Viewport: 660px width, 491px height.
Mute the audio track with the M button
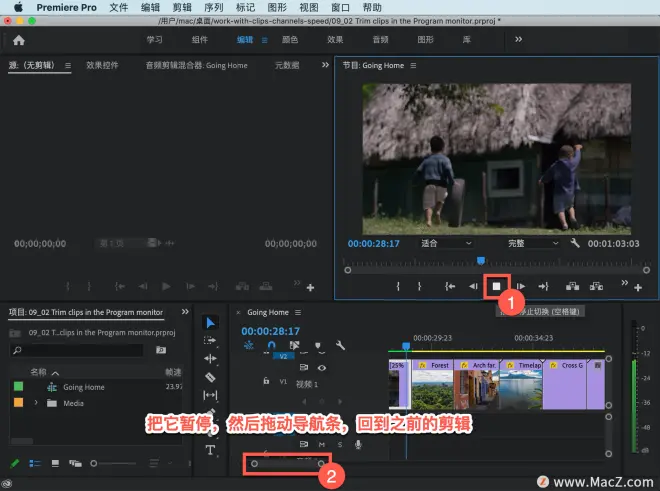[x=322, y=445]
